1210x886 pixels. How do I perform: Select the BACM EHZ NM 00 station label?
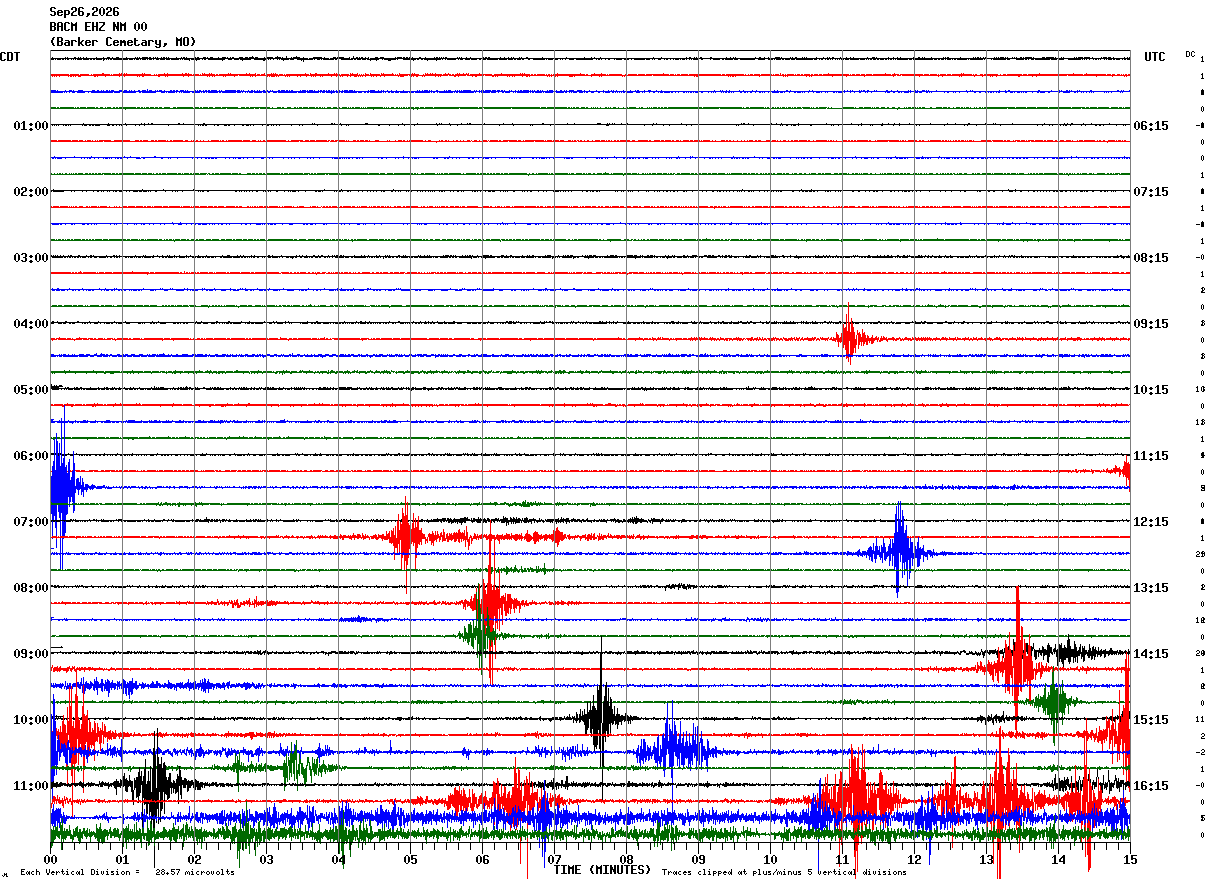(x=98, y=27)
